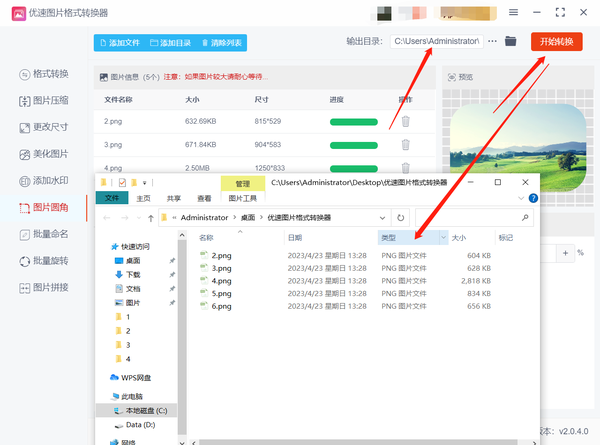Select the 图片压缩 image compression tool
The height and width of the screenshot is (445, 600).
[44, 101]
